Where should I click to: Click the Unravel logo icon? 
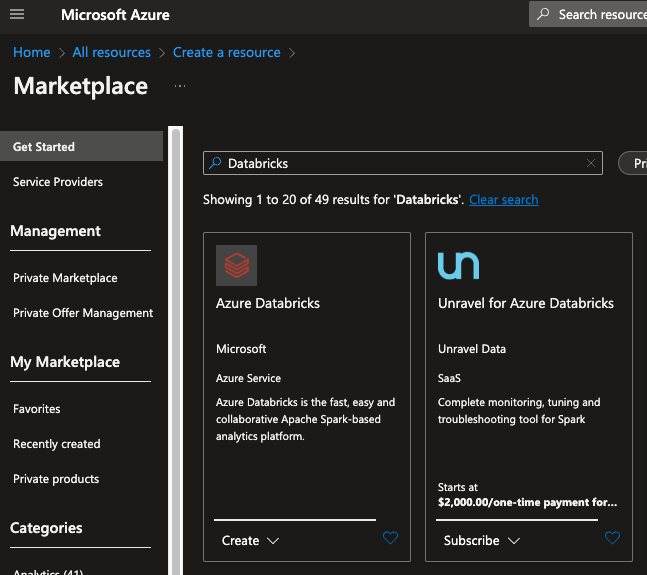458,266
